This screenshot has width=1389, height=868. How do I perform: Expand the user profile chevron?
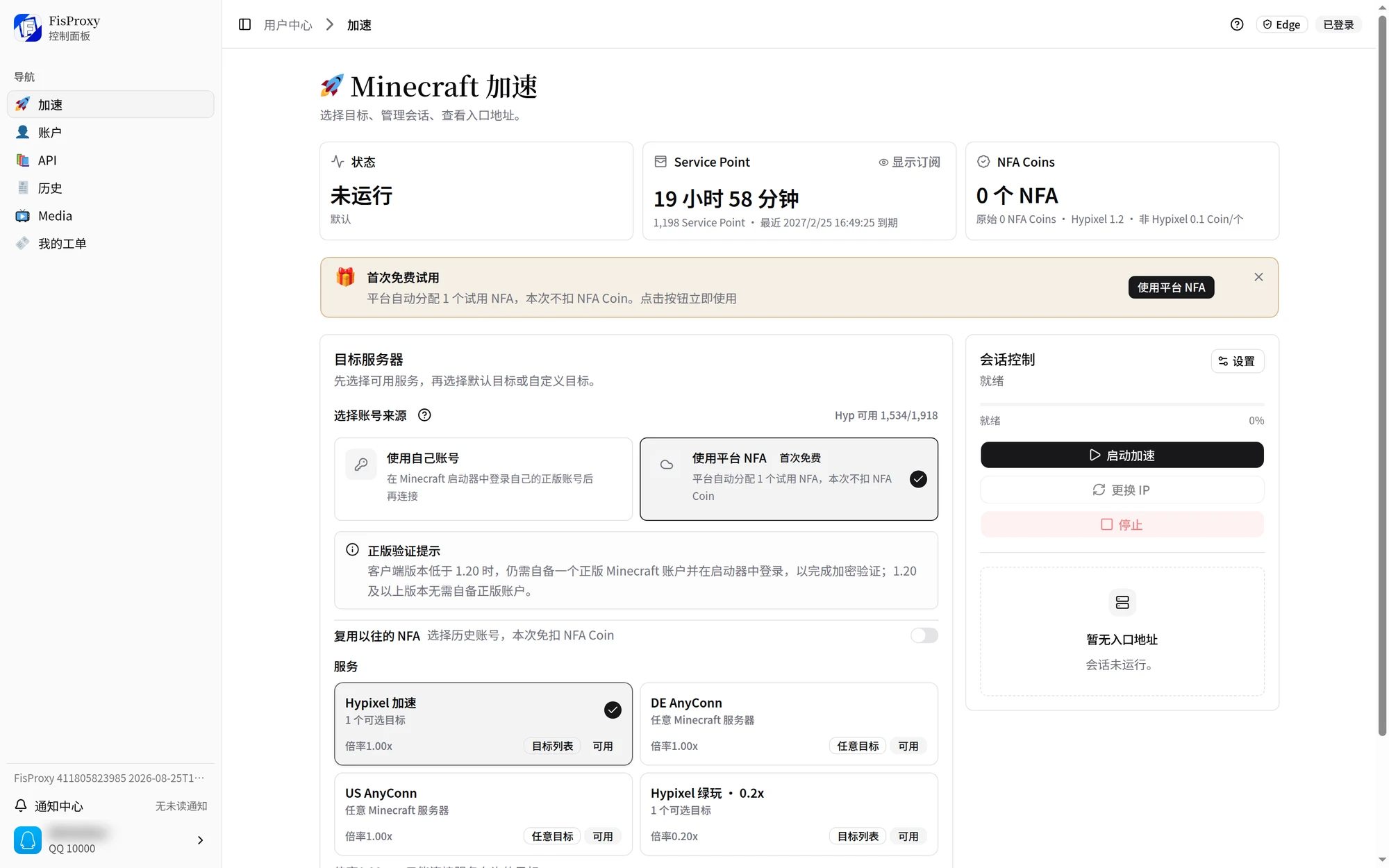[200, 840]
